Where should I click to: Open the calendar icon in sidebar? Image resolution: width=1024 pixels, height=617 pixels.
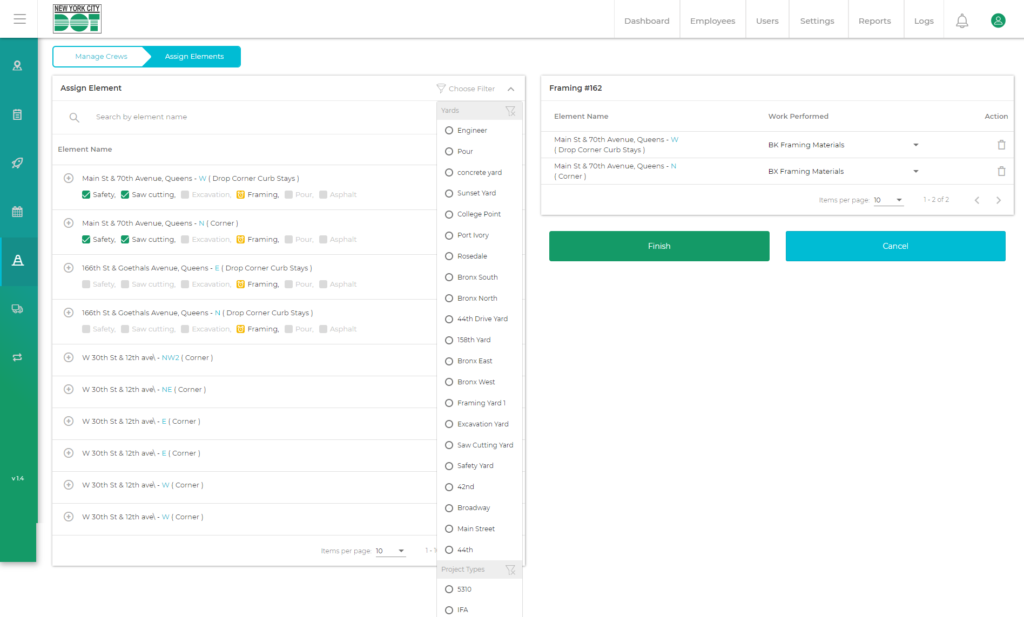pyautogui.click(x=17, y=212)
